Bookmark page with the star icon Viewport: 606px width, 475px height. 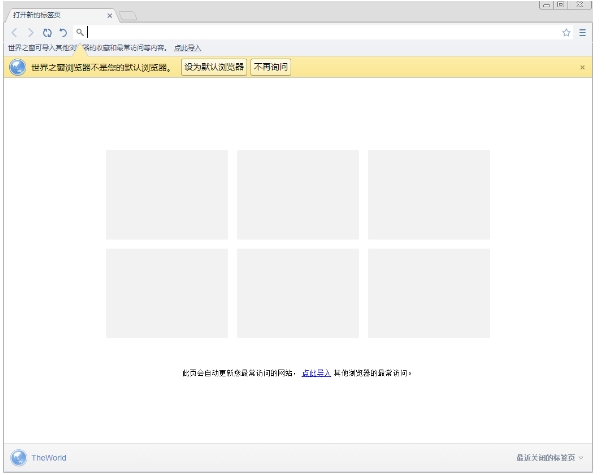click(566, 33)
